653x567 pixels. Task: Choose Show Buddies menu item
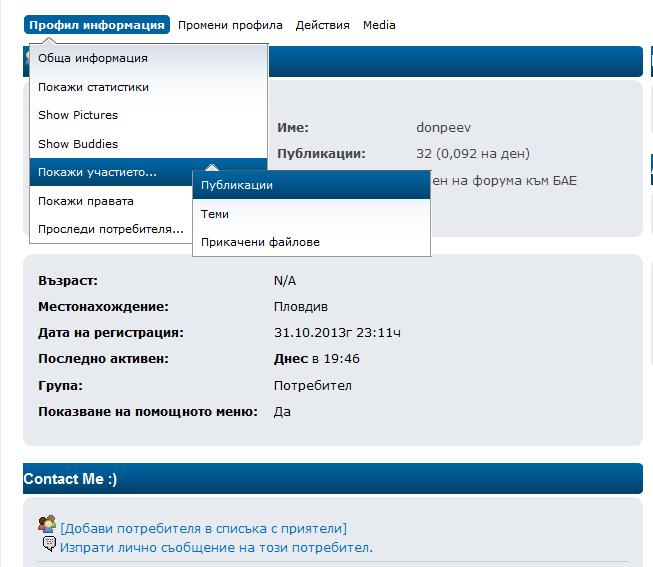78,144
